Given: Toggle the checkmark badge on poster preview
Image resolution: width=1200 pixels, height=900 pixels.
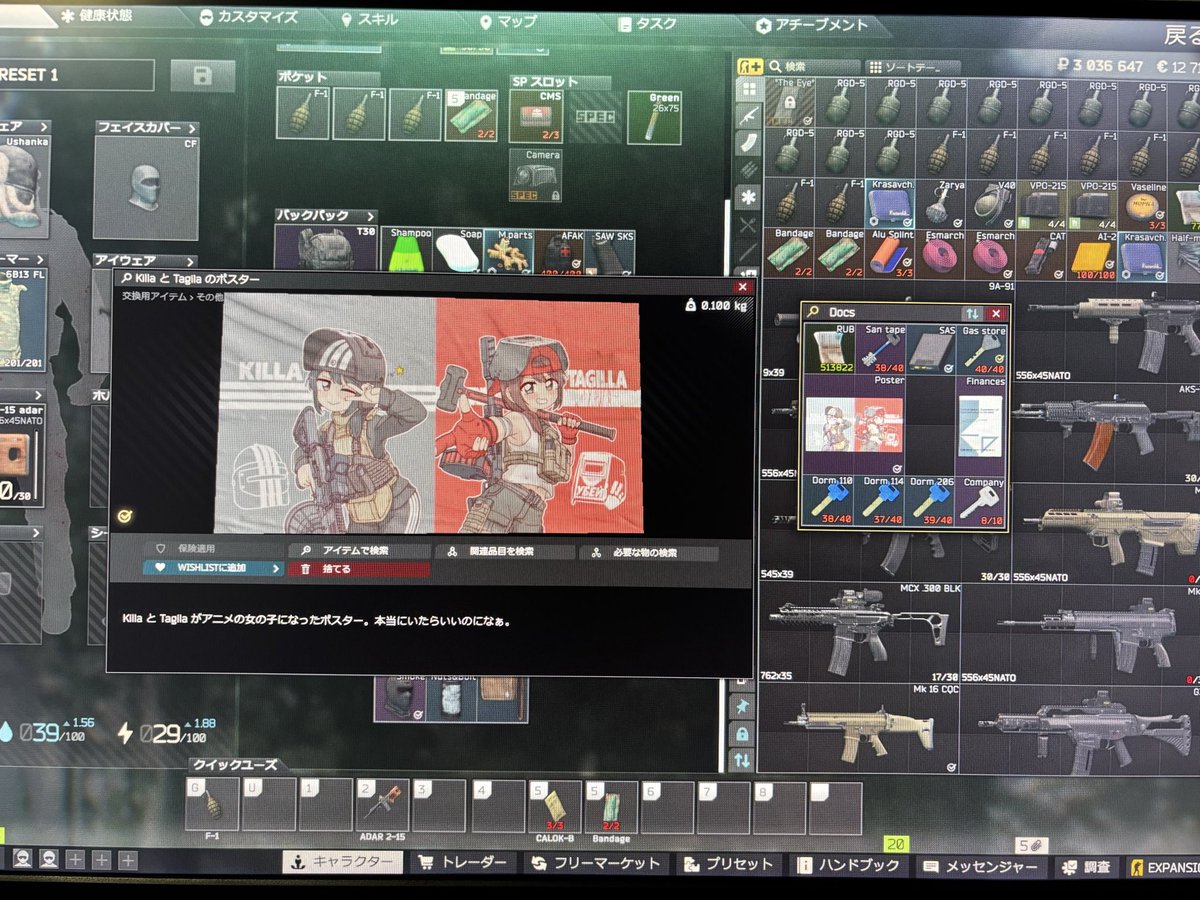Looking at the screenshot, I should click(126, 516).
